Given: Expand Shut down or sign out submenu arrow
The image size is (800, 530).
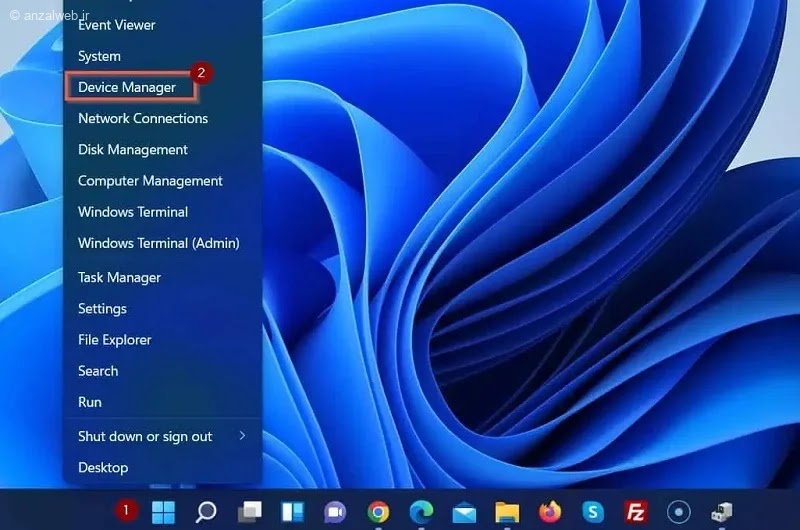Looking at the screenshot, I should click(242, 436).
